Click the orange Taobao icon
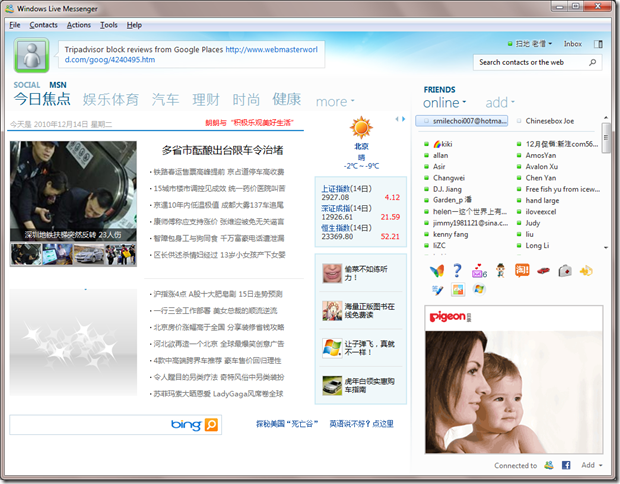The height and width of the screenshot is (484, 620). pyautogui.click(x=521, y=270)
